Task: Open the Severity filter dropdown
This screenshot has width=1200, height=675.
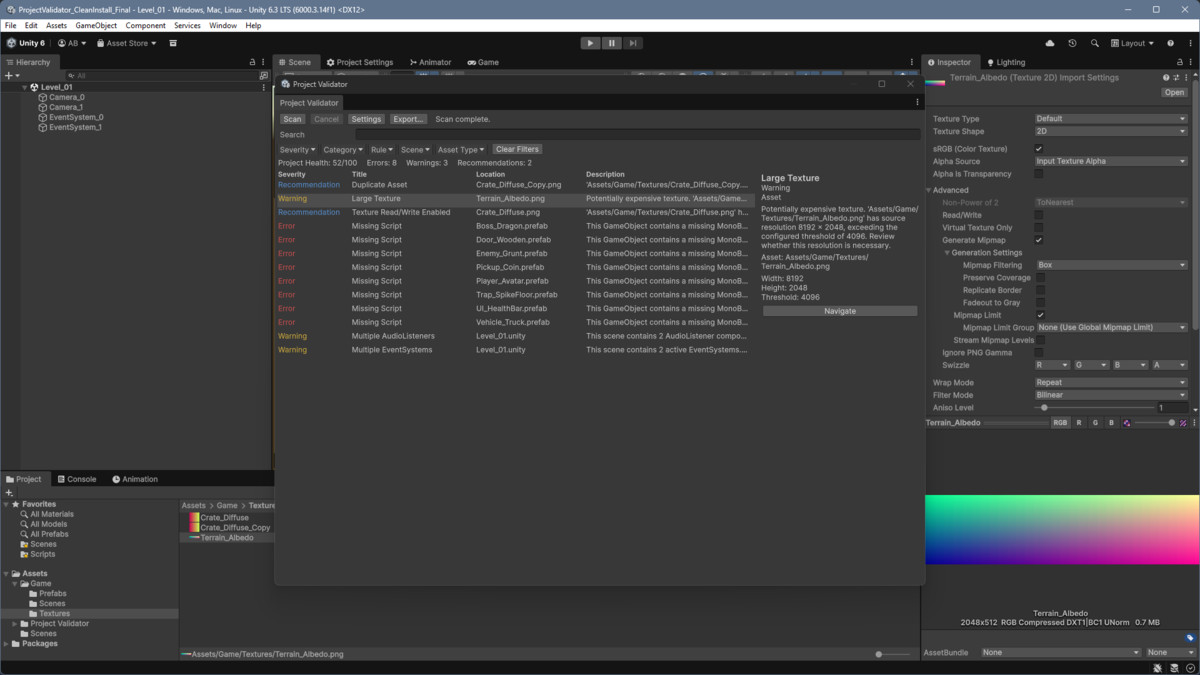Action: (297, 149)
